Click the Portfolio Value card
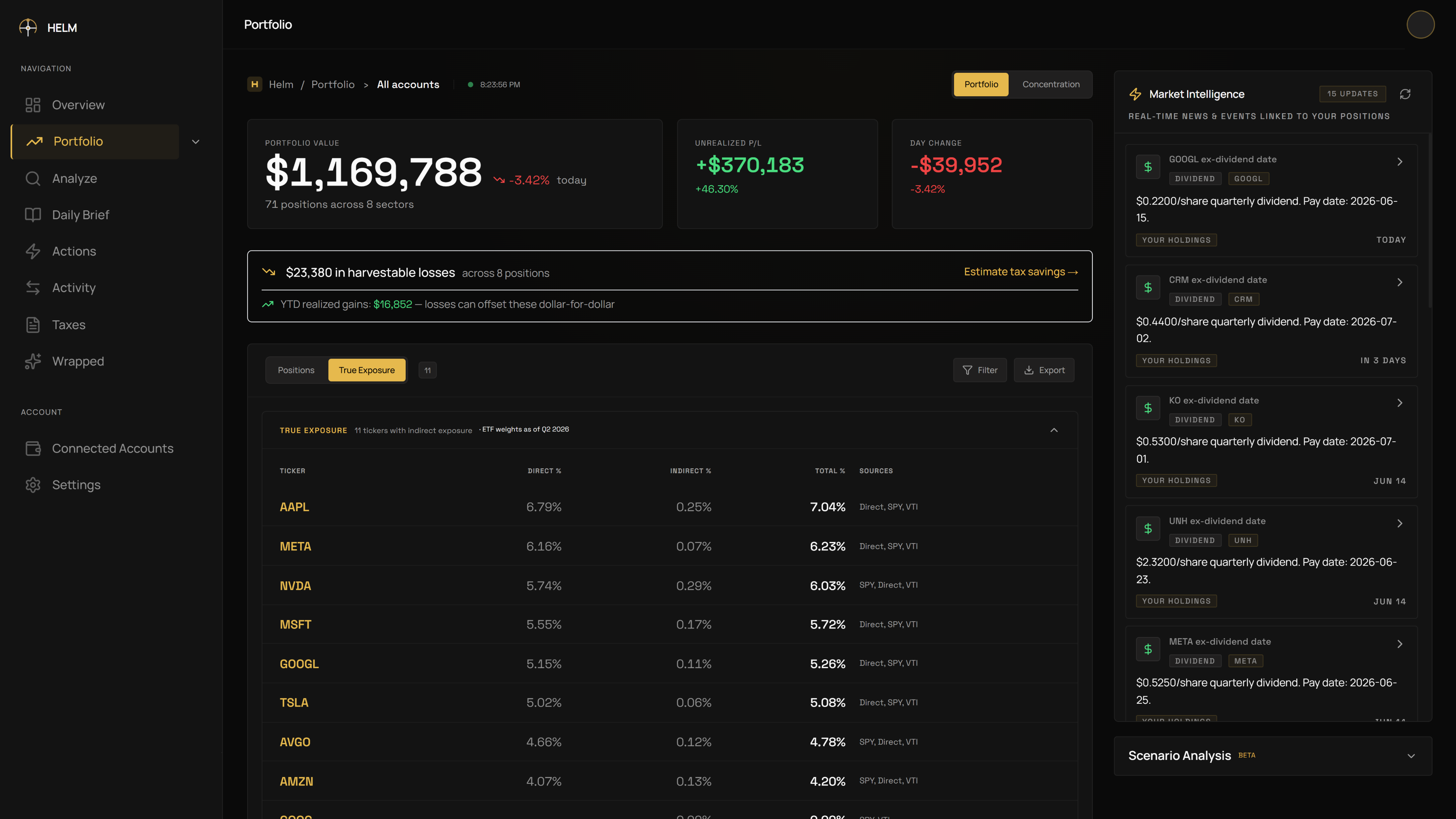Image resolution: width=1456 pixels, height=819 pixels. point(455,174)
